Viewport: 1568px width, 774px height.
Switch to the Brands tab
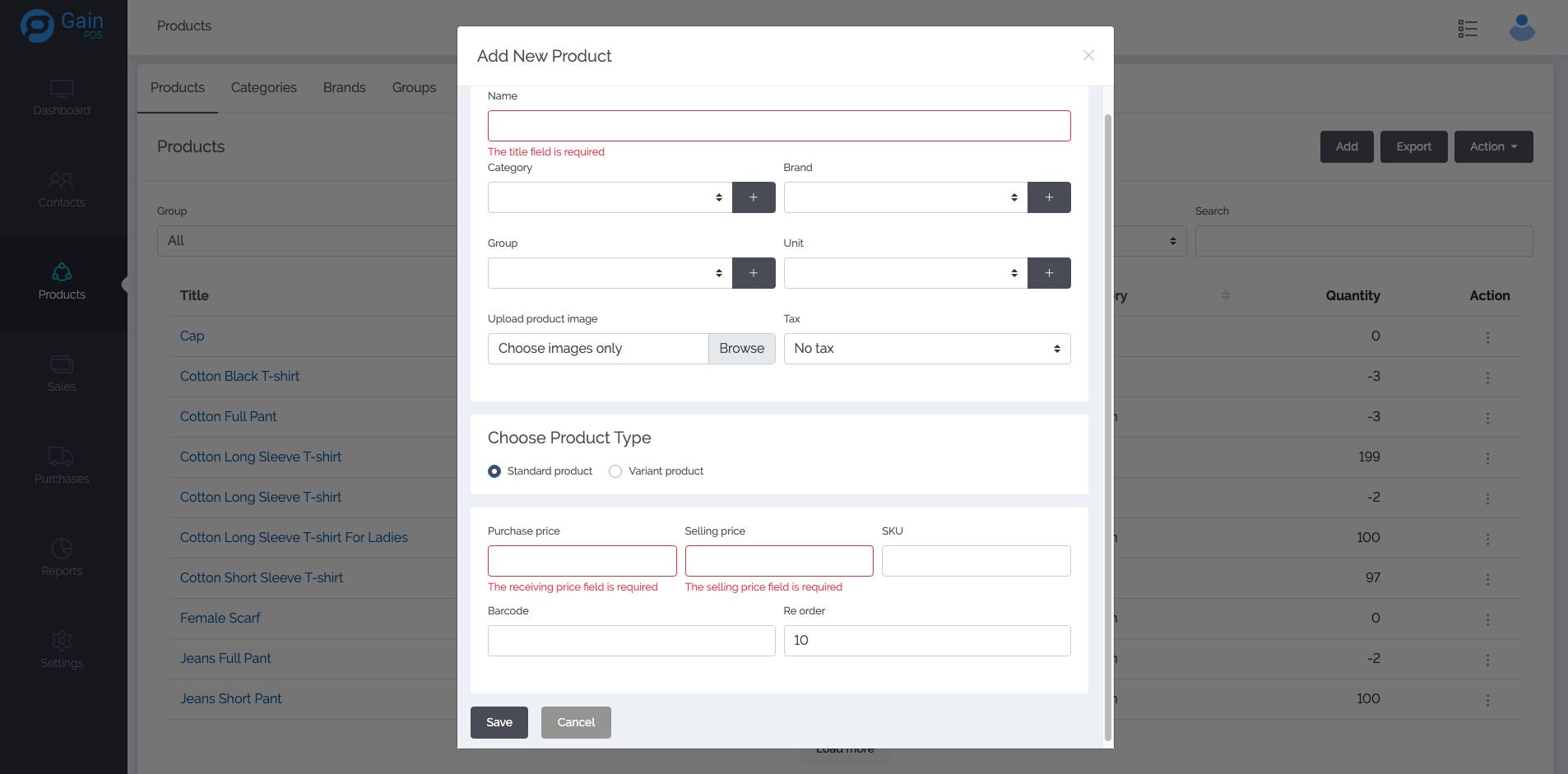(x=344, y=87)
